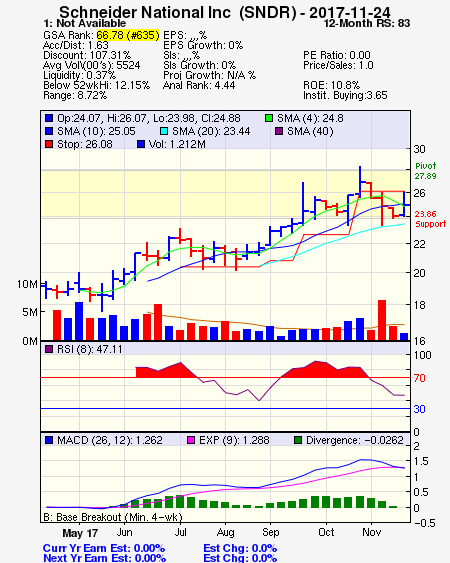Click the blue Op/Hi/Lo/Cl legend swatch
This screenshot has height=563, width=450.
pyautogui.click(x=49, y=118)
